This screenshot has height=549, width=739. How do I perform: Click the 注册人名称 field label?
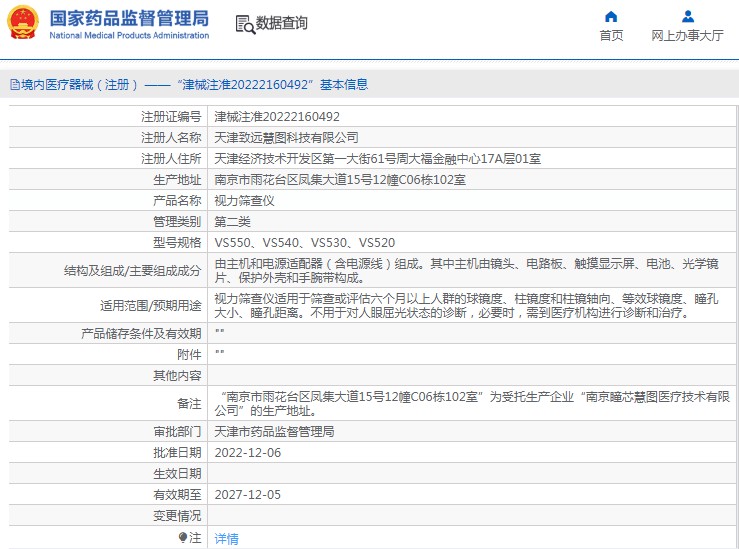171,138
